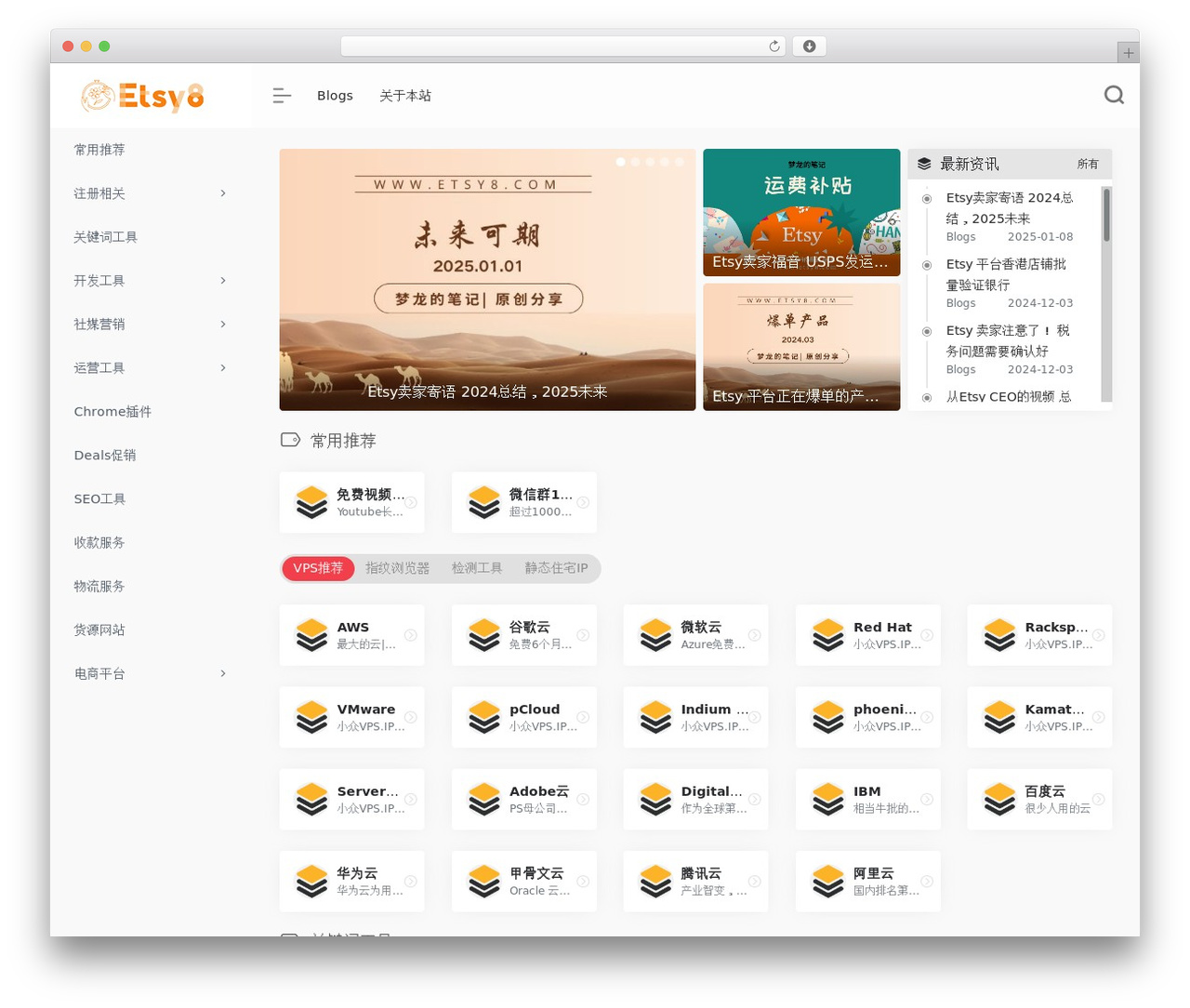1190x1008 pixels.
Task: Open the IBM card icon
Action: tap(828, 799)
